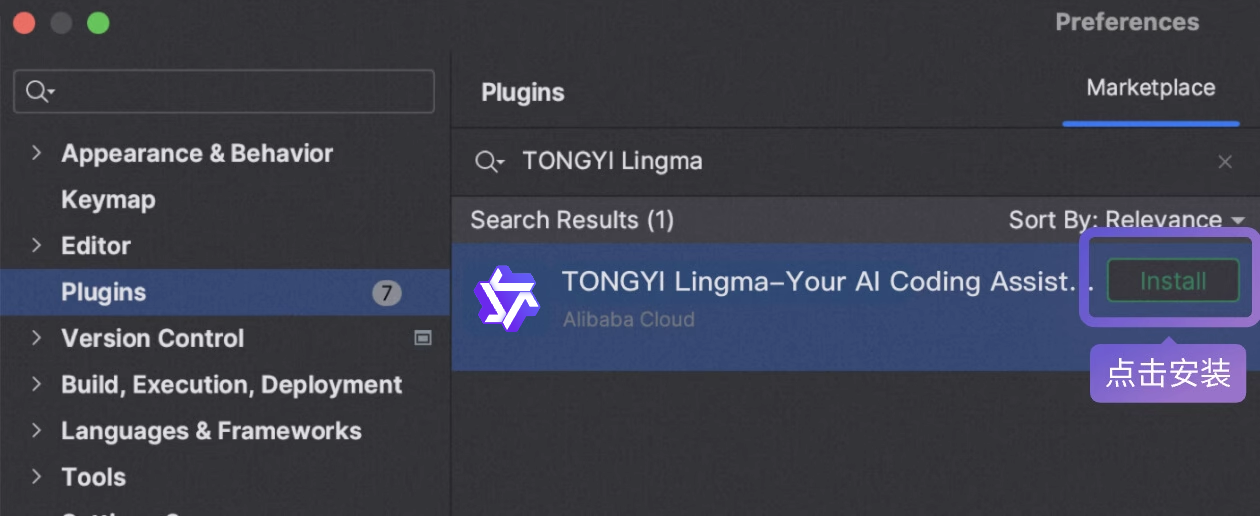Clear the plugin search text with X

[x=1225, y=162]
